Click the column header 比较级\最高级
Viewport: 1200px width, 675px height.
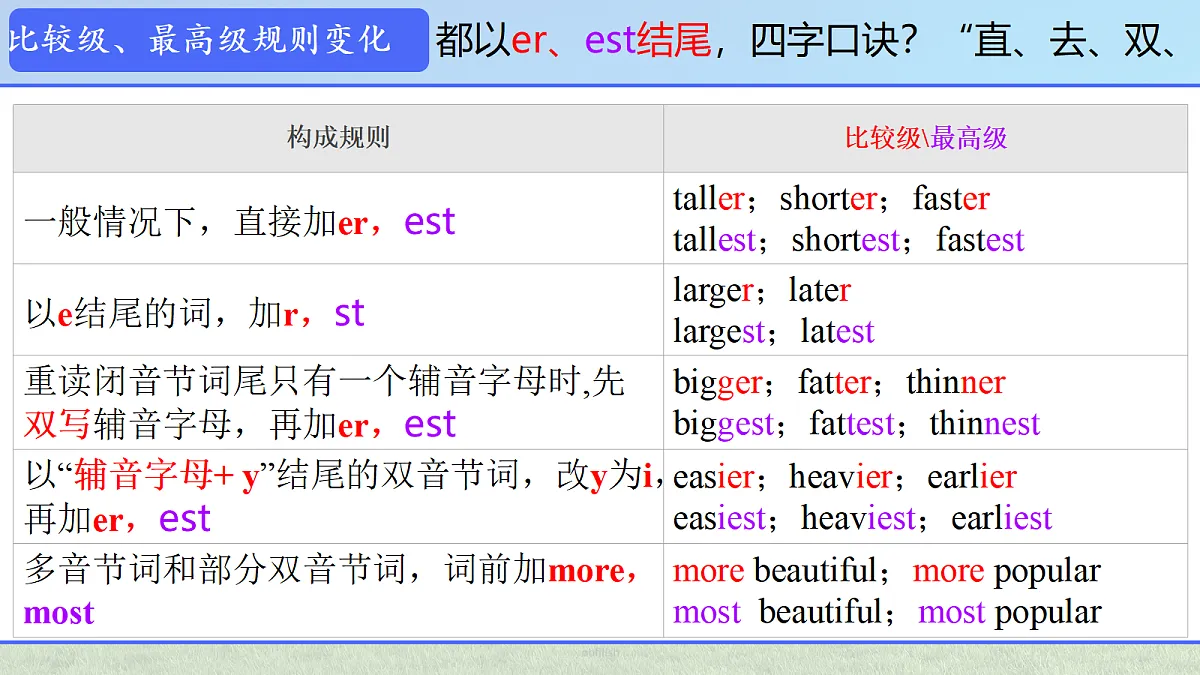(x=925, y=138)
